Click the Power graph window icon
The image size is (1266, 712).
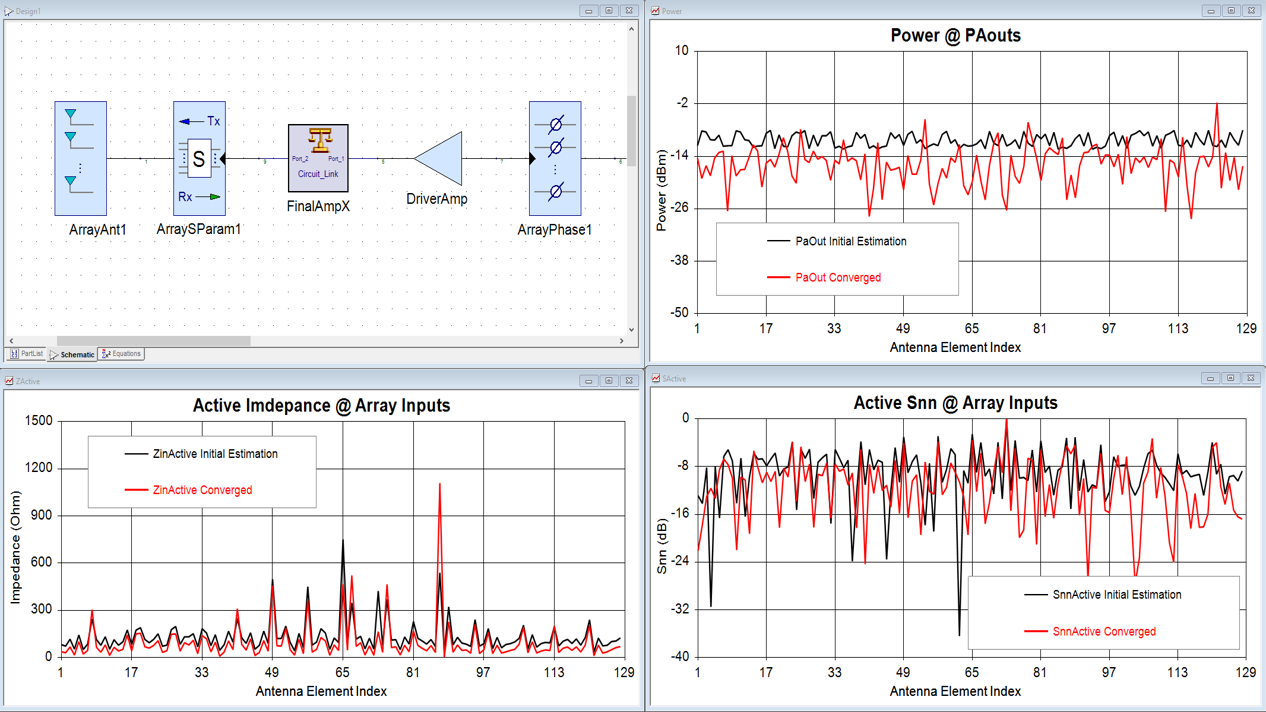656,11
